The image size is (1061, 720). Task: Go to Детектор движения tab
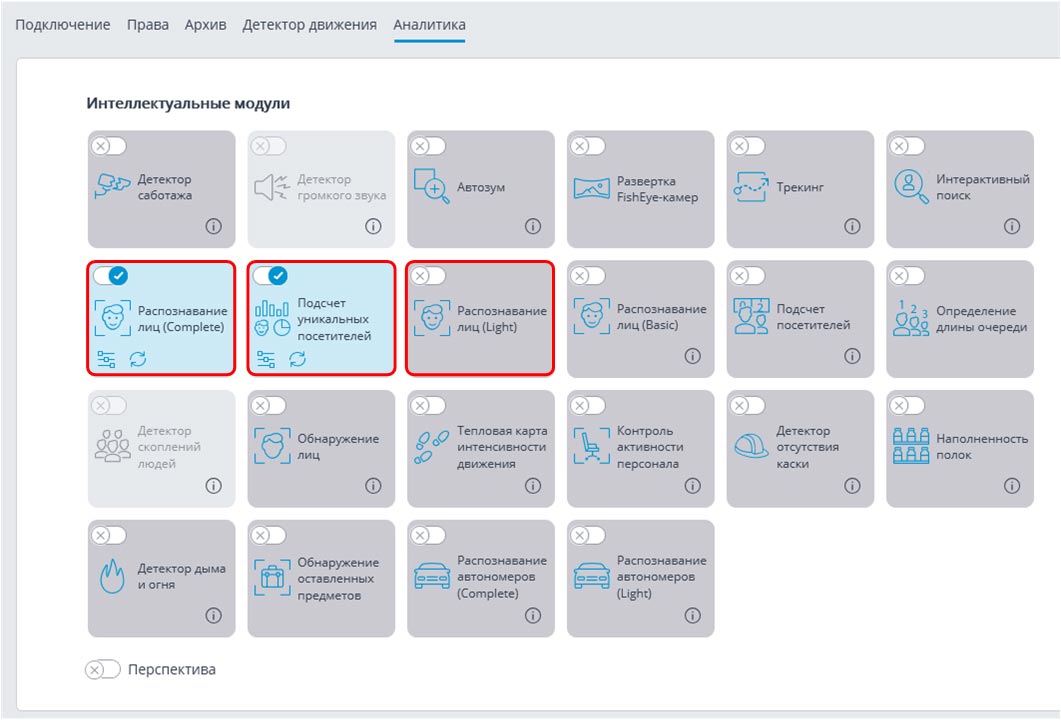[309, 25]
